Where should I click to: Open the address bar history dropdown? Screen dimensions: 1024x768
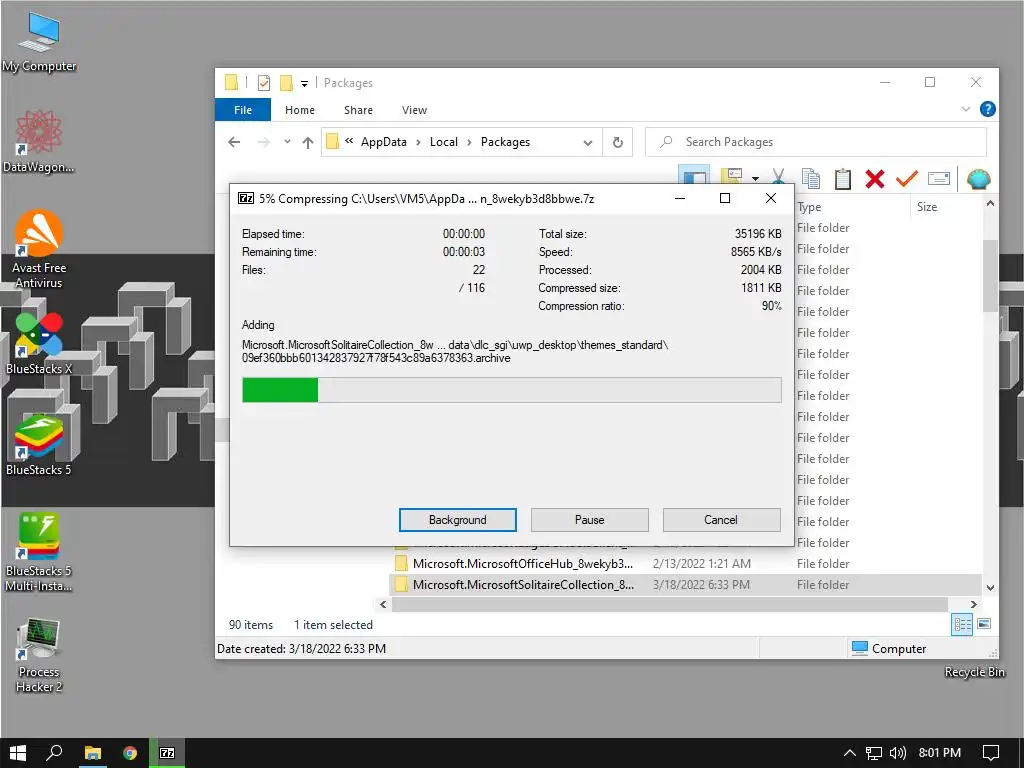pos(588,142)
